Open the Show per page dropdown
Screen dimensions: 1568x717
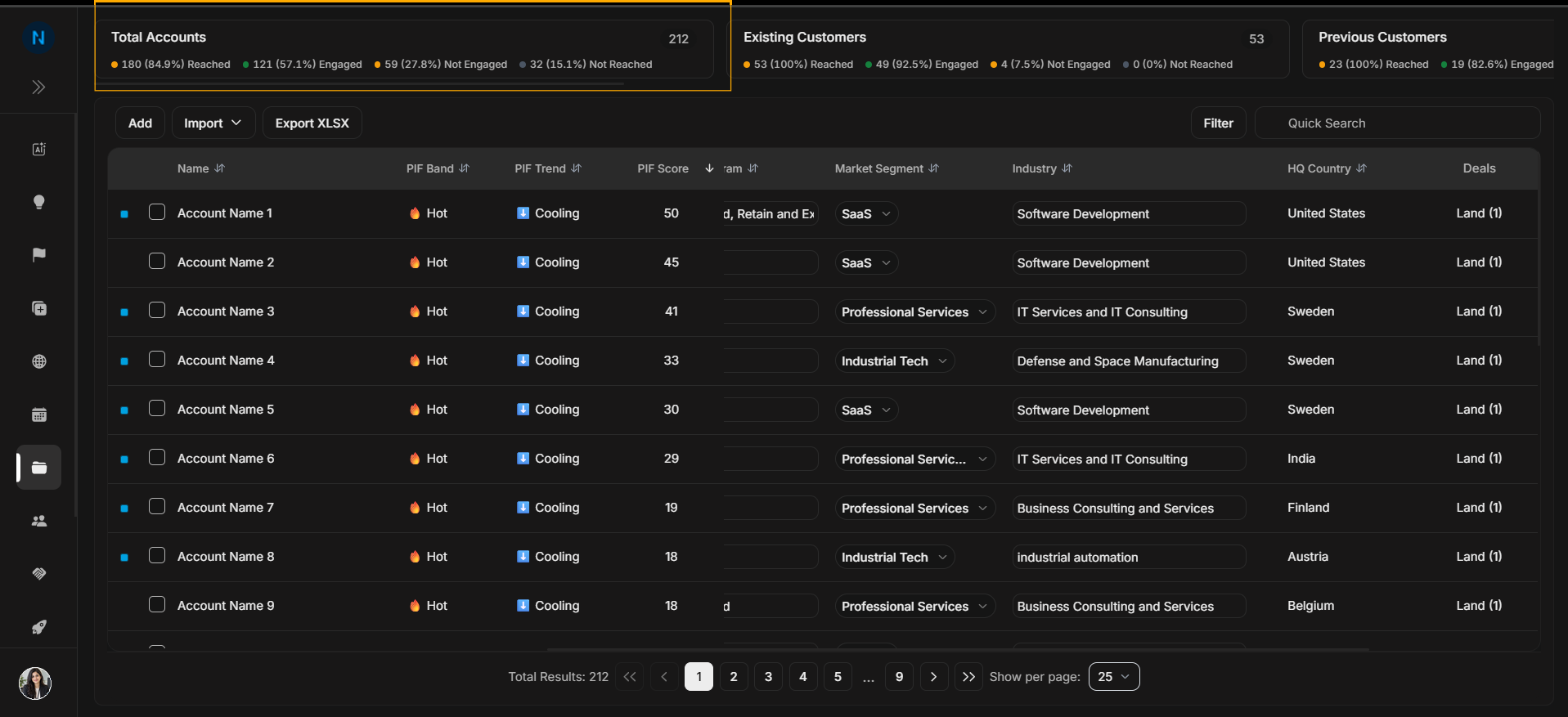click(x=1114, y=677)
